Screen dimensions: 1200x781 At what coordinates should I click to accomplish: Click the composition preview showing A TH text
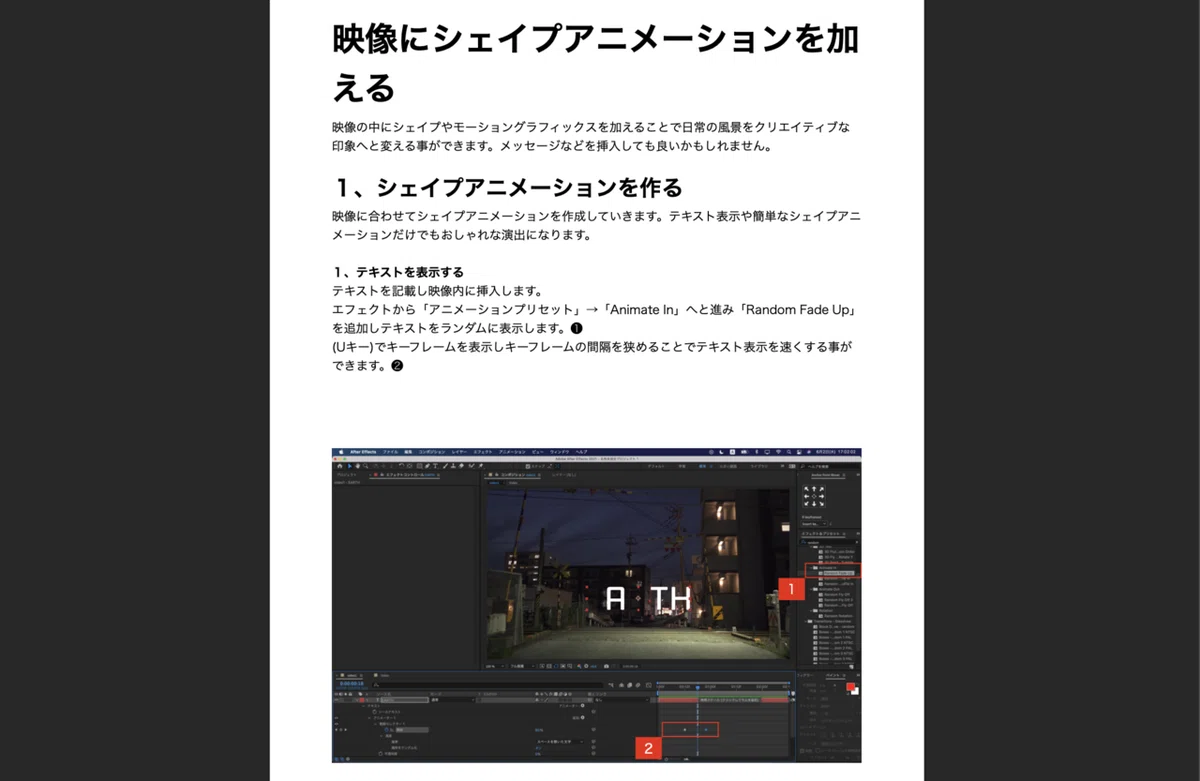click(640, 572)
